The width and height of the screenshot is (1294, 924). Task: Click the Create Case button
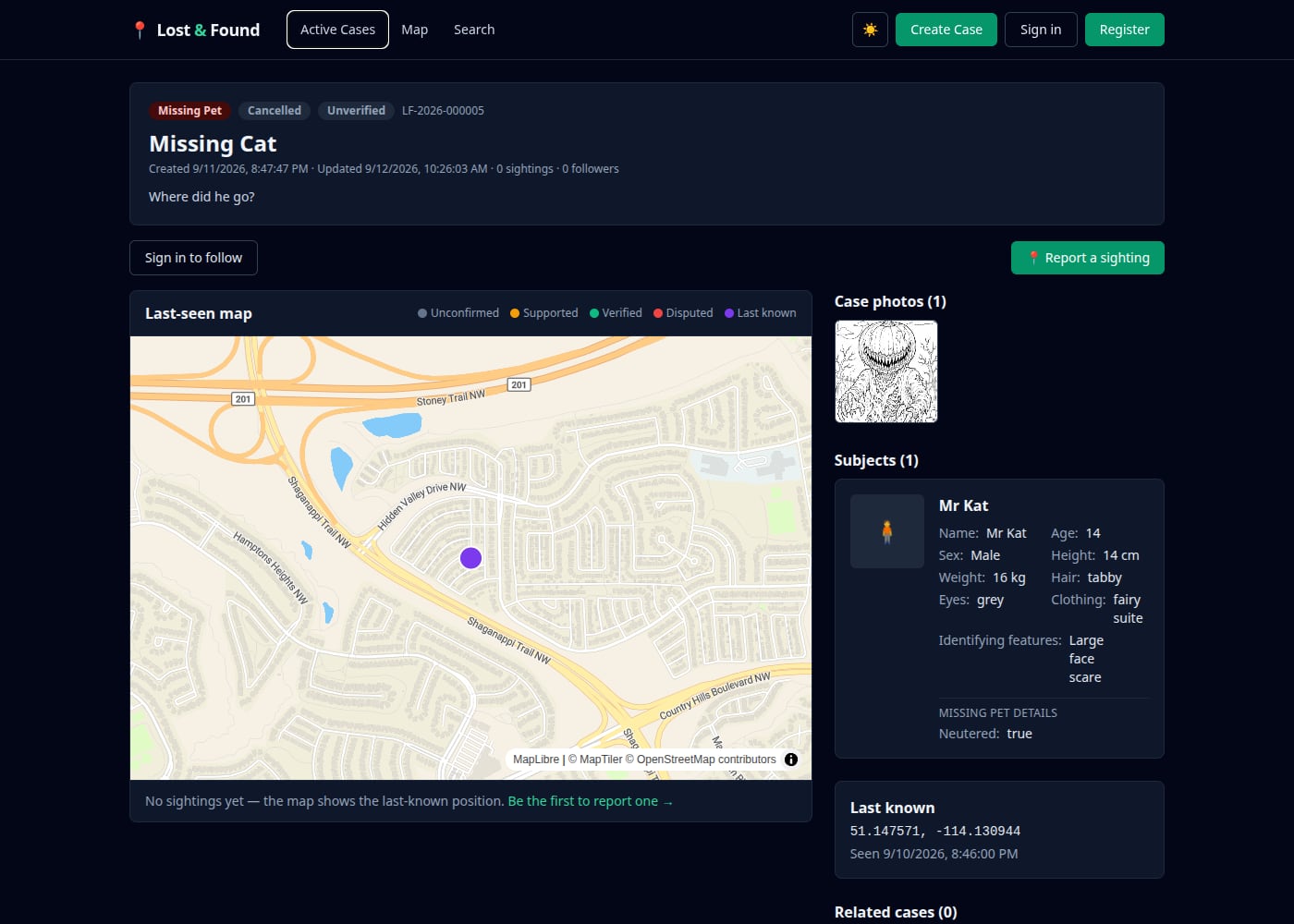click(946, 30)
